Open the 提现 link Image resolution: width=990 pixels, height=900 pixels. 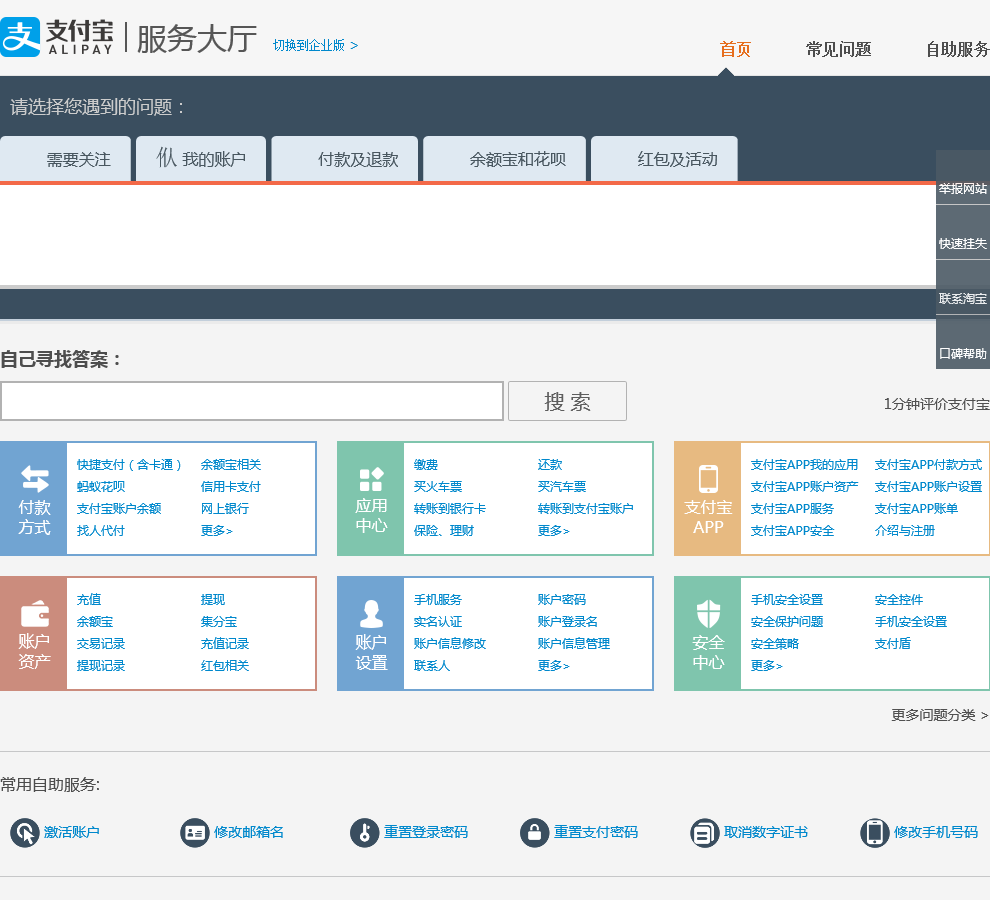(213, 599)
